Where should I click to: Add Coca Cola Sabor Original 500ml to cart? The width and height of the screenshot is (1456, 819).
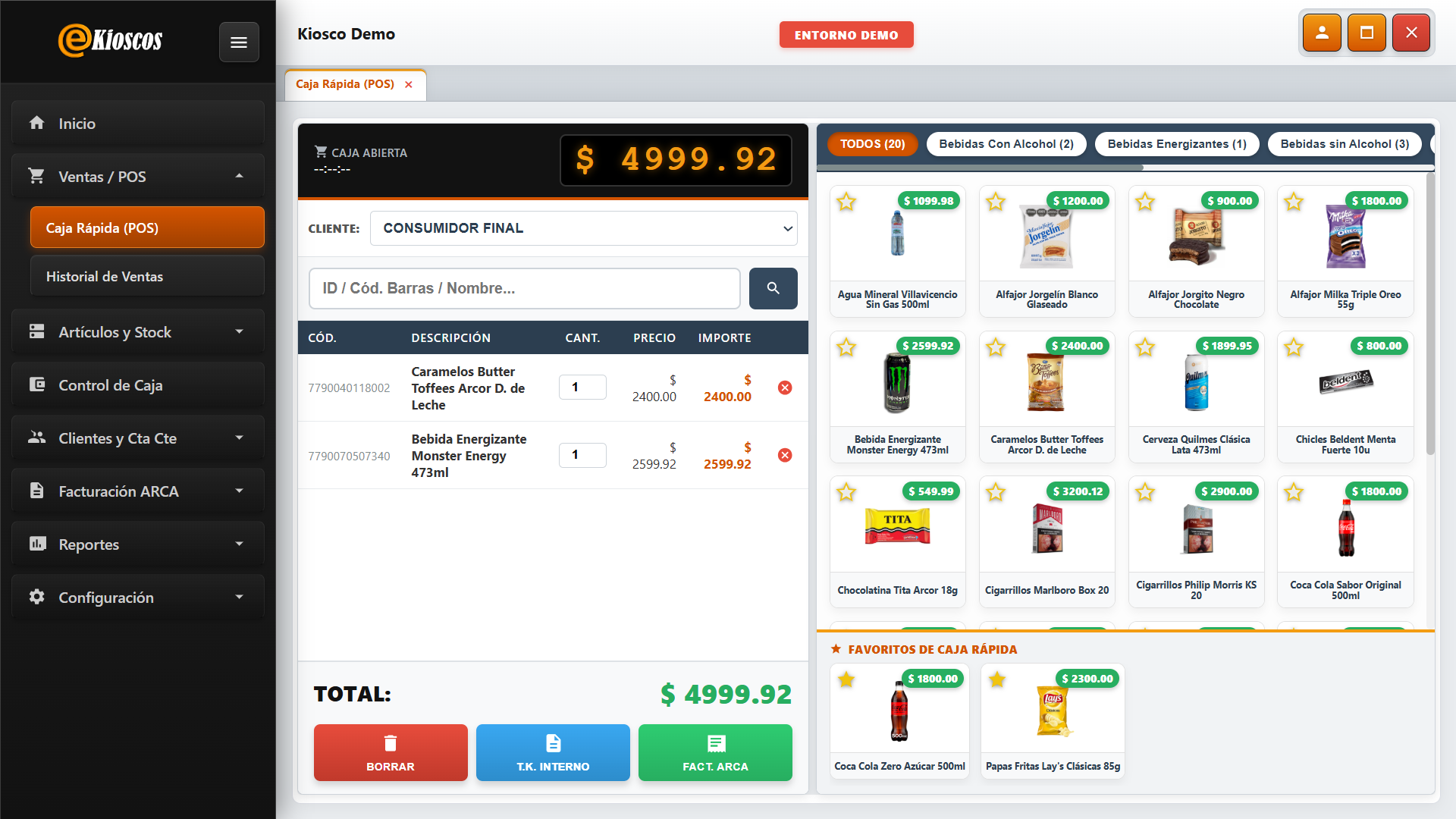[x=1345, y=541]
